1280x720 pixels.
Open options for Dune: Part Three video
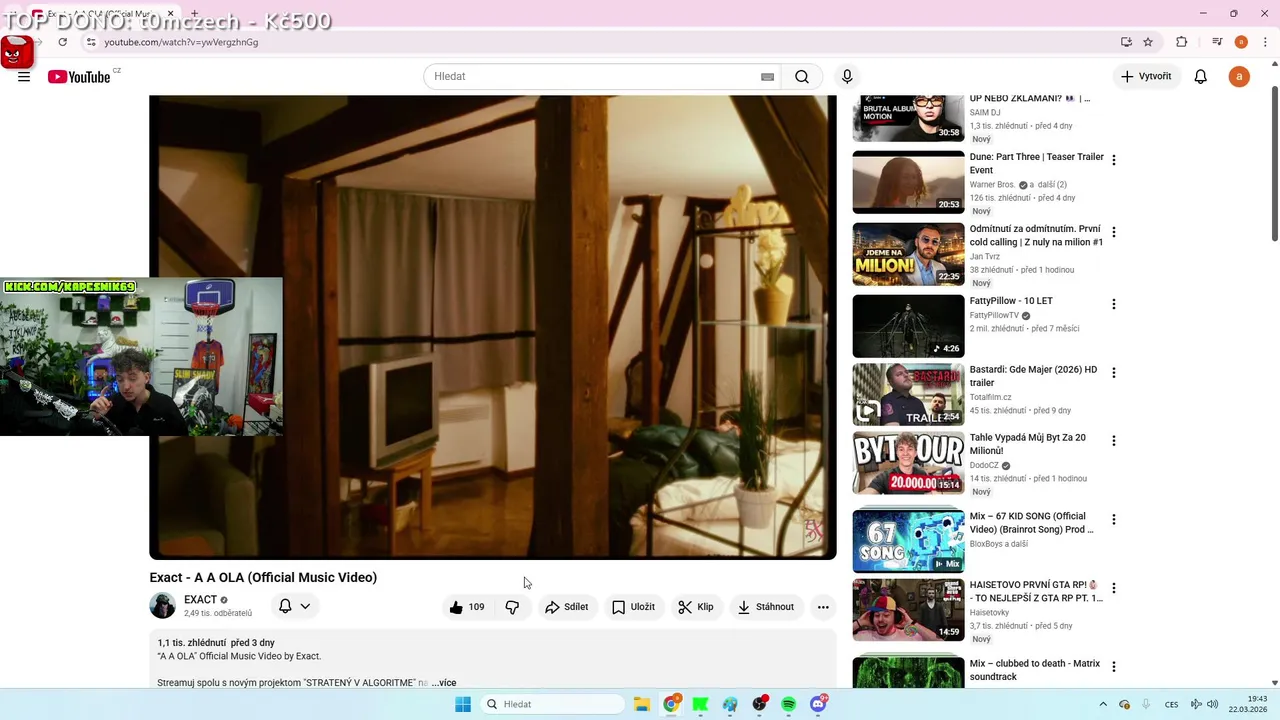coord(1113,160)
